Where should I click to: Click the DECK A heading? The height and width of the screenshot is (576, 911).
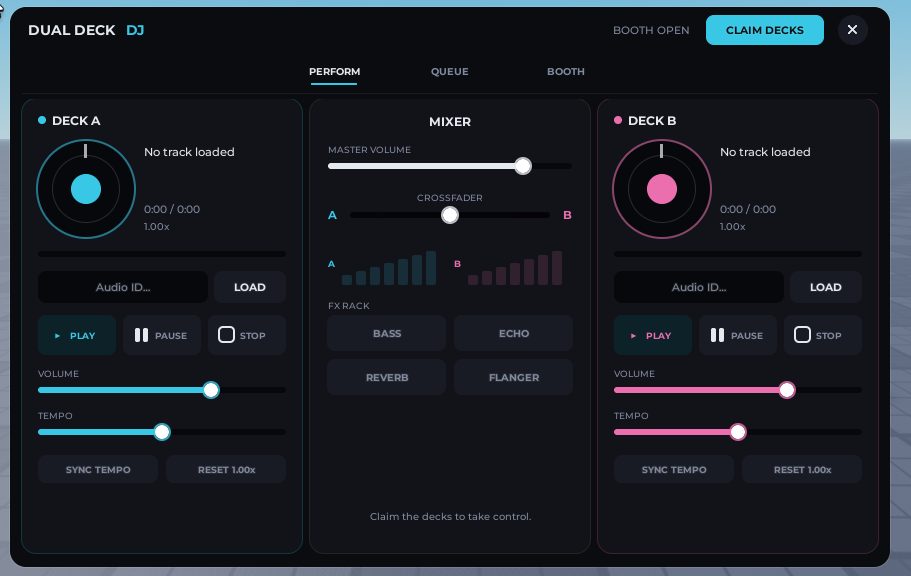click(76, 121)
